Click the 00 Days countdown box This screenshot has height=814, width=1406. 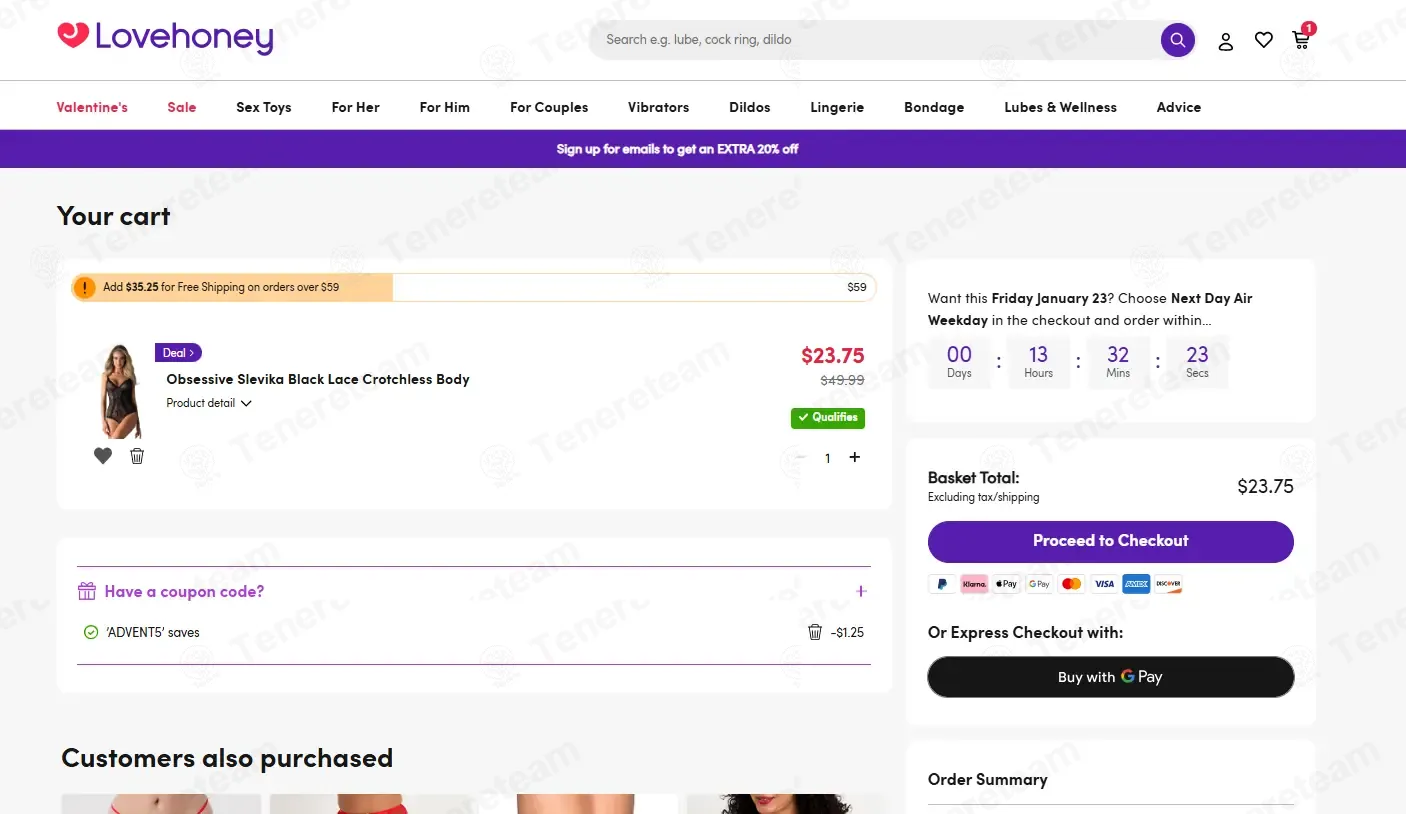(959, 361)
